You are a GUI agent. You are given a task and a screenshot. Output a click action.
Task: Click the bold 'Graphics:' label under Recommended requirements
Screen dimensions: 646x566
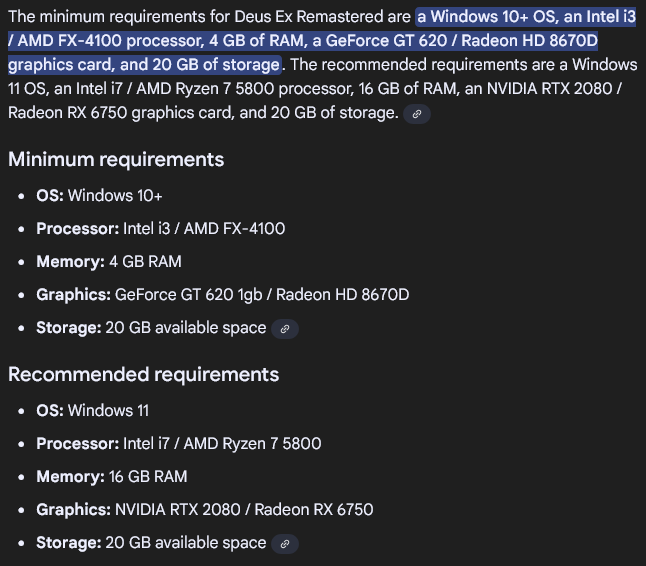73,509
